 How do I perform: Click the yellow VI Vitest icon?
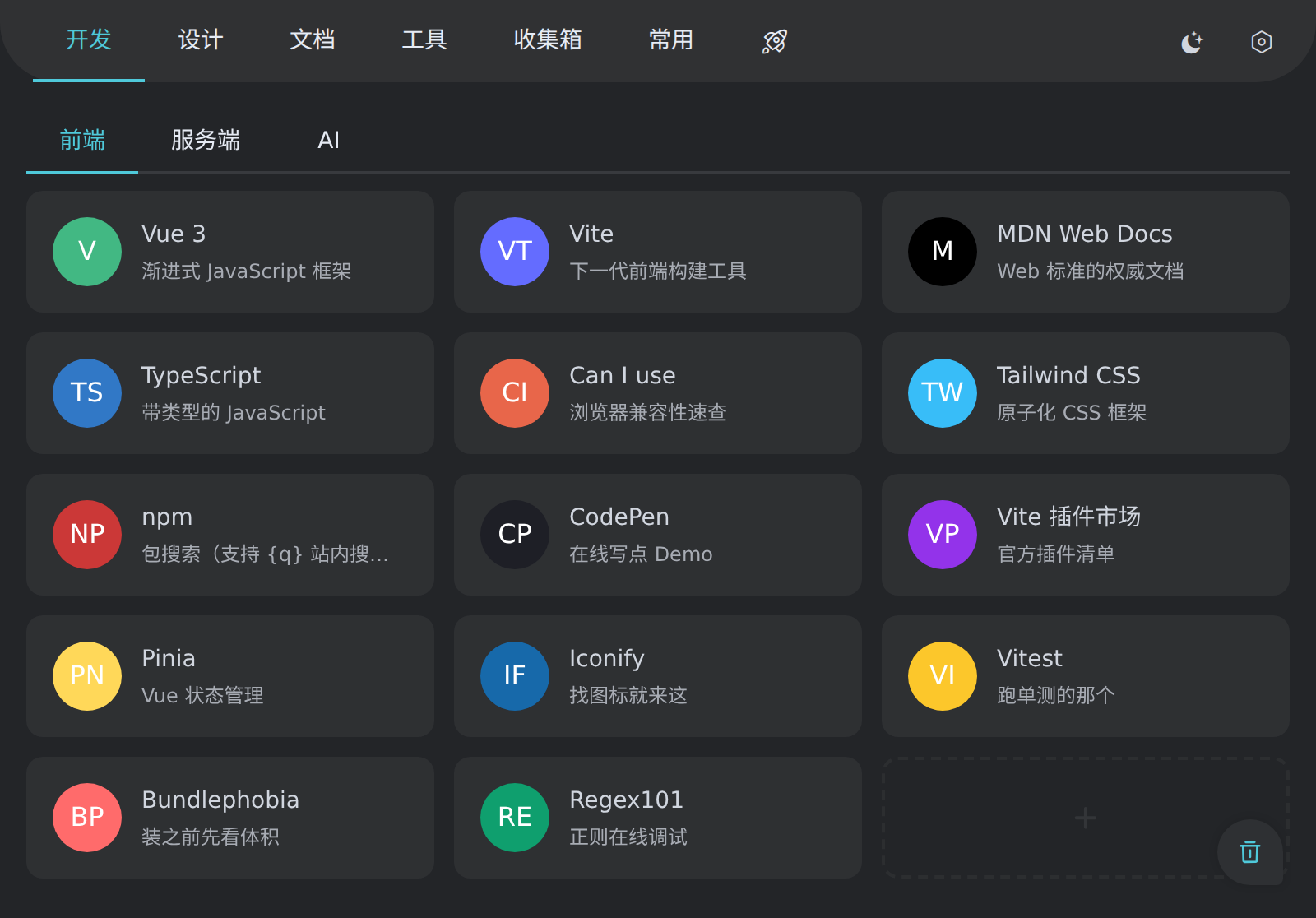point(943,676)
